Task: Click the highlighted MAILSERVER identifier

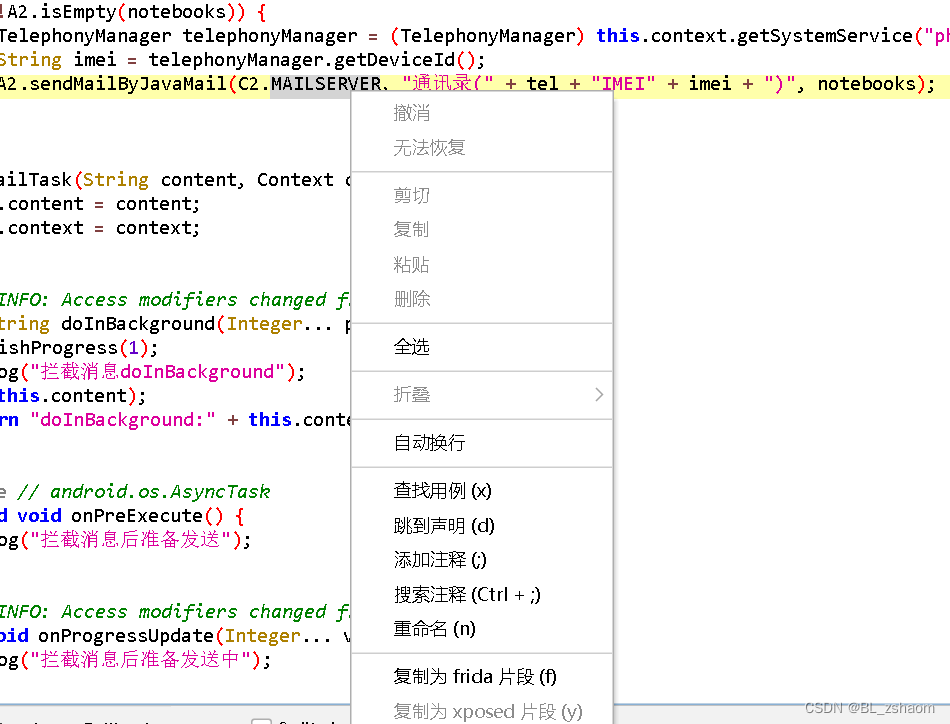Action: pyautogui.click(x=326, y=84)
